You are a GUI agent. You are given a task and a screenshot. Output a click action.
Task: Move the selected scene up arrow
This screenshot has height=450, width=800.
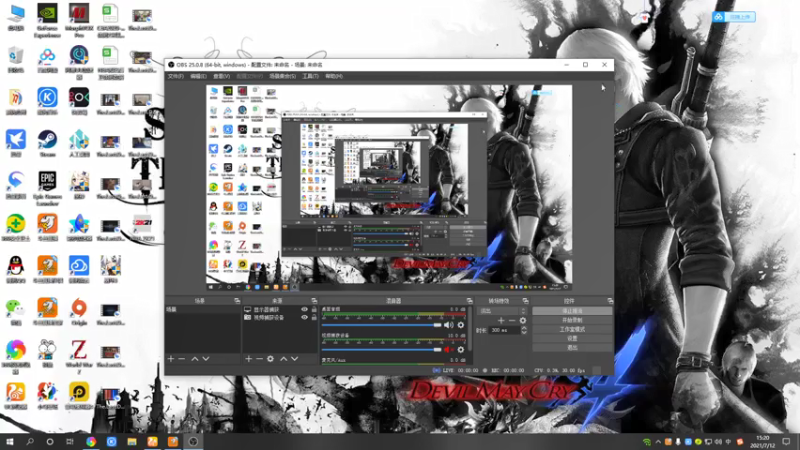click(x=194, y=359)
